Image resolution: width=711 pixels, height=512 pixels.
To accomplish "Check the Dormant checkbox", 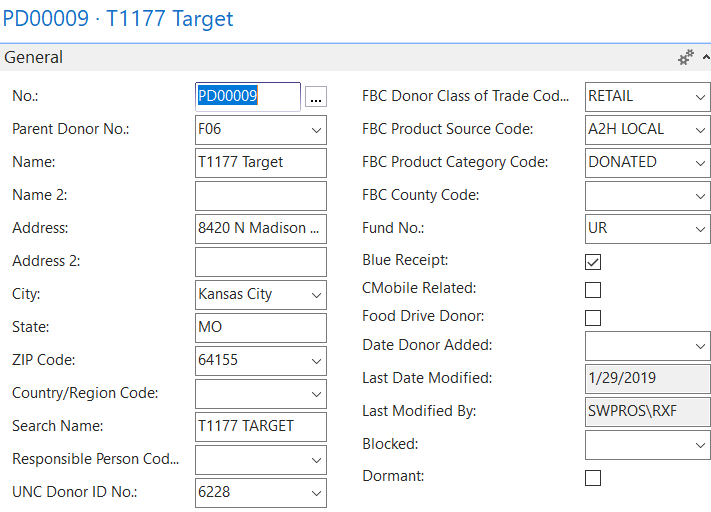I will pyautogui.click(x=593, y=478).
